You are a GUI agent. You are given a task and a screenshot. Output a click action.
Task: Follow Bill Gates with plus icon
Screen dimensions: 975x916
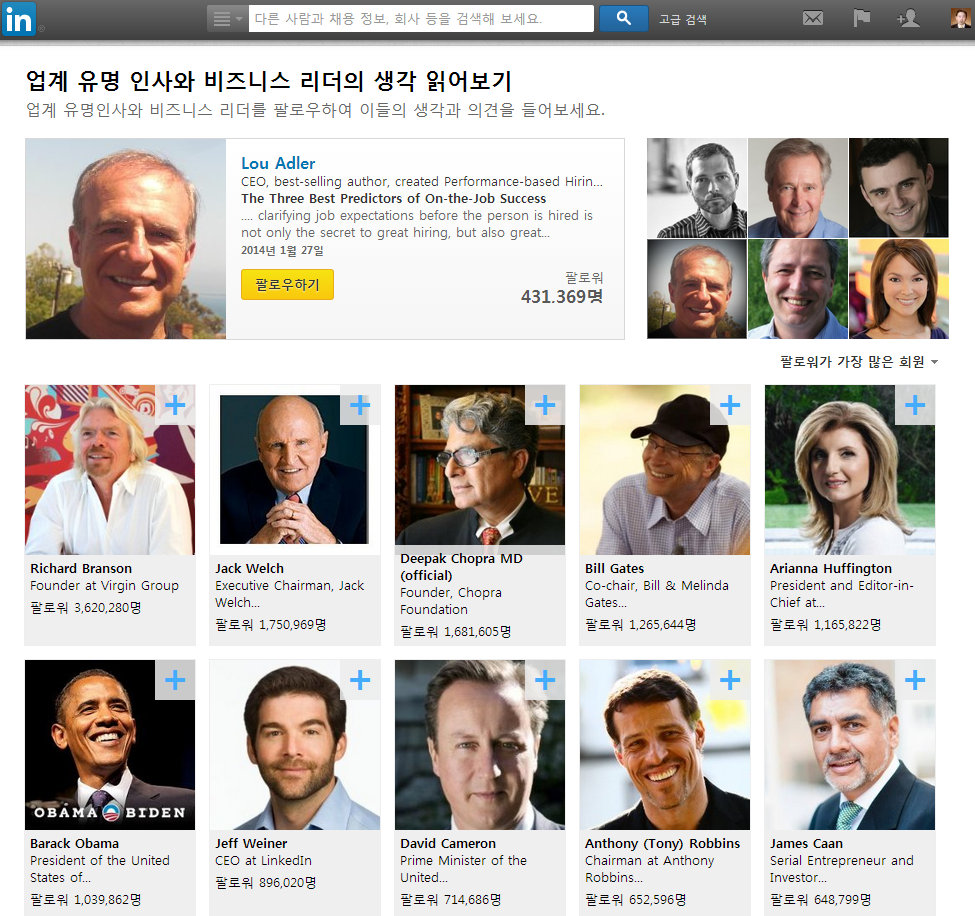pyautogui.click(x=729, y=405)
